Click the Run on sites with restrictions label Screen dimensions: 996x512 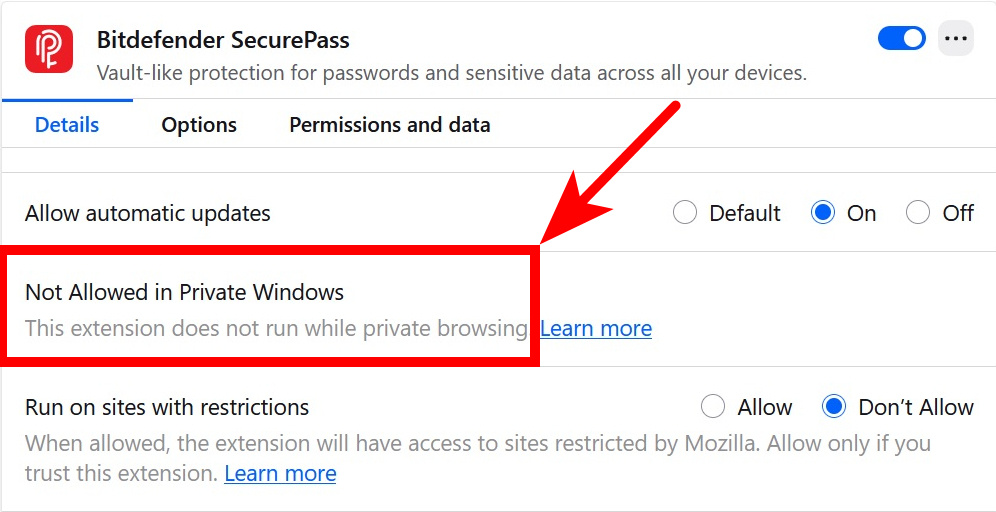[167, 407]
